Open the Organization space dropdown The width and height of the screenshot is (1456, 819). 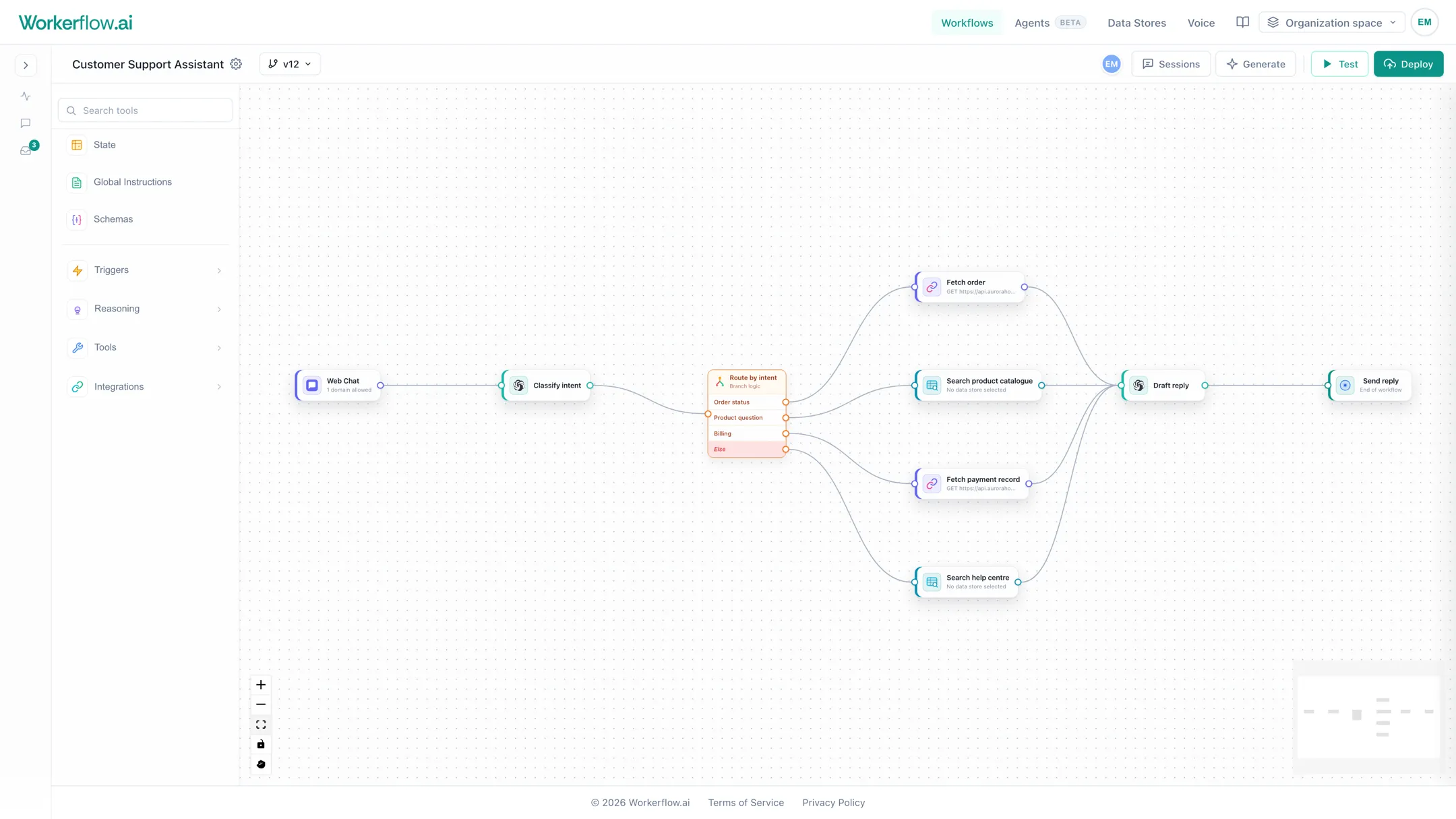(x=1332, y=22)
